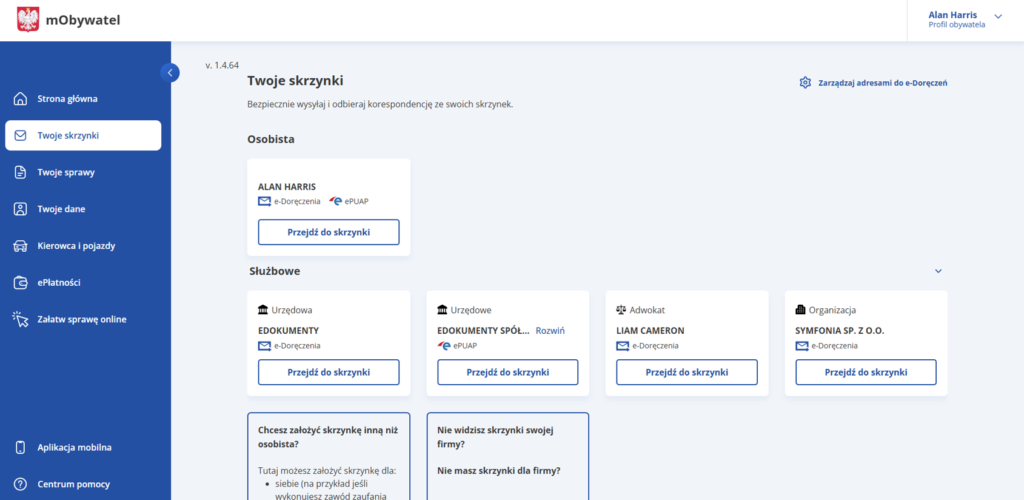This screenshot has height=500, width=1024.
Task: Go to Twoje sprawy in the sidebar
Action: (x=83, y=172)
